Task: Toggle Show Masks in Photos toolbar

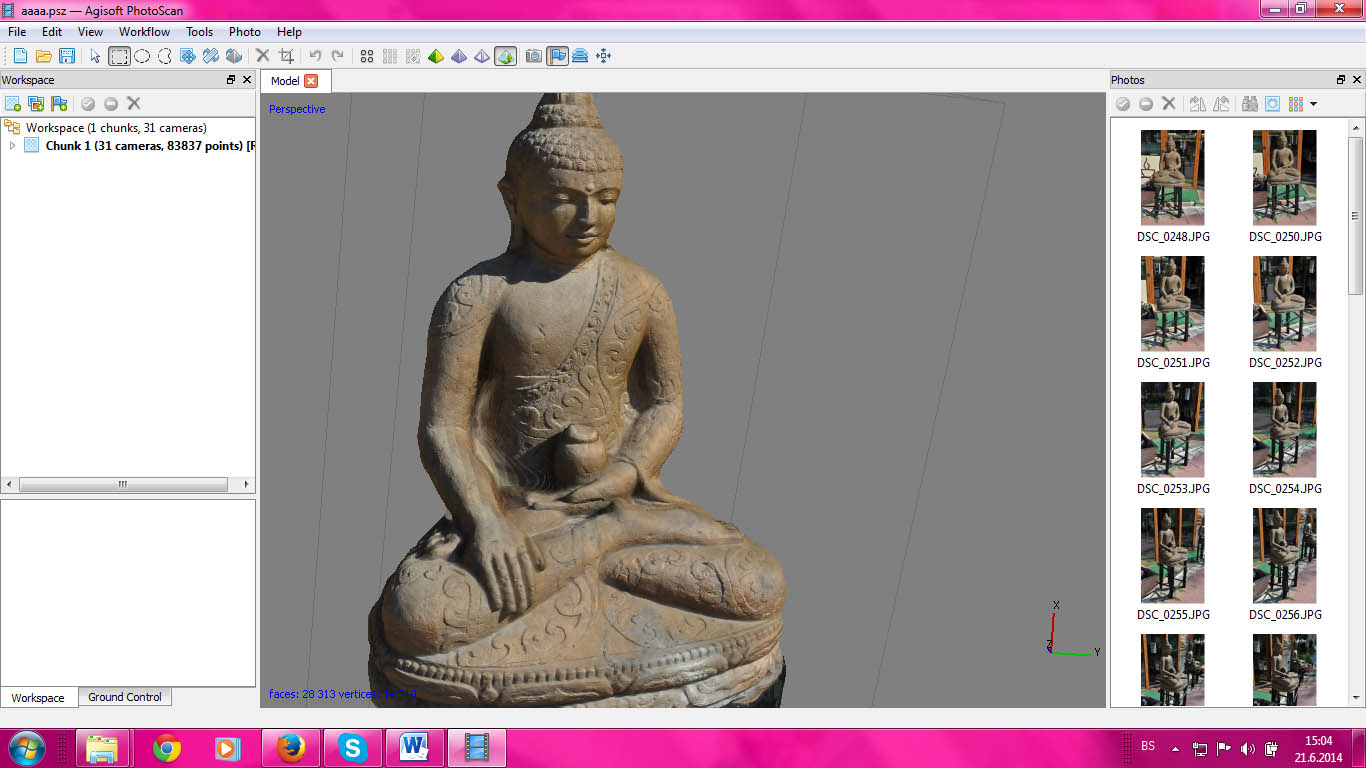Action: coord(1272,103)
